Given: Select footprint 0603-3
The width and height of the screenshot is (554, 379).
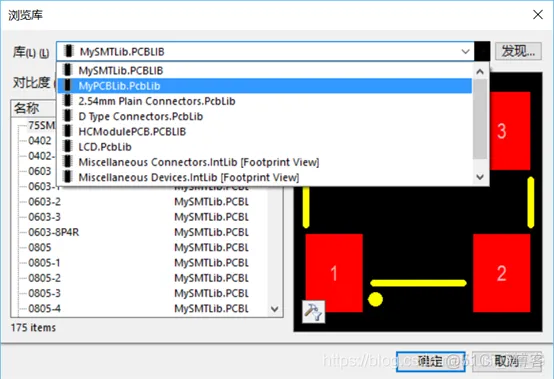Looking at the screenshot, I should tap(44, 217).
